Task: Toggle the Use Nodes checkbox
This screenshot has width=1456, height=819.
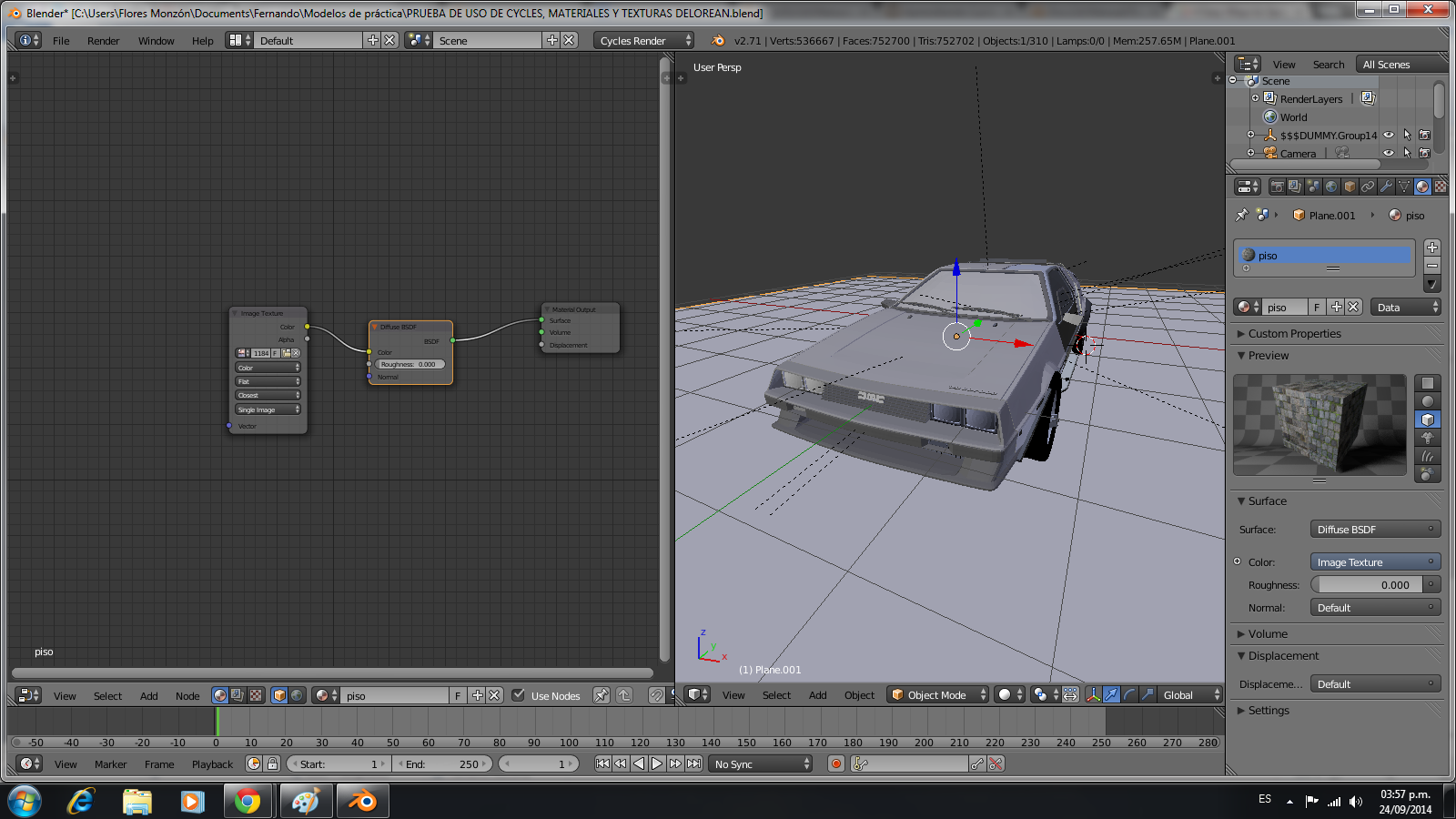Action: 519,695
